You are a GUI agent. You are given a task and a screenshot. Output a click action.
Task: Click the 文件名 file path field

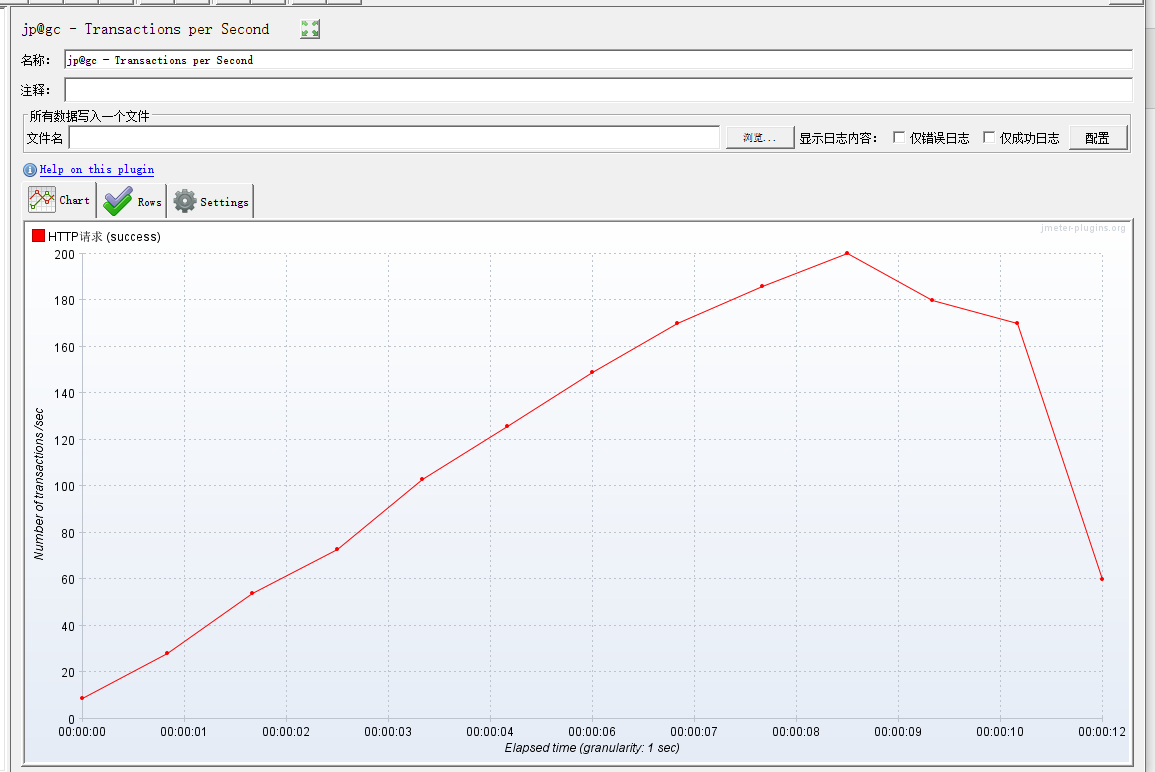click(x=394, y=138)
